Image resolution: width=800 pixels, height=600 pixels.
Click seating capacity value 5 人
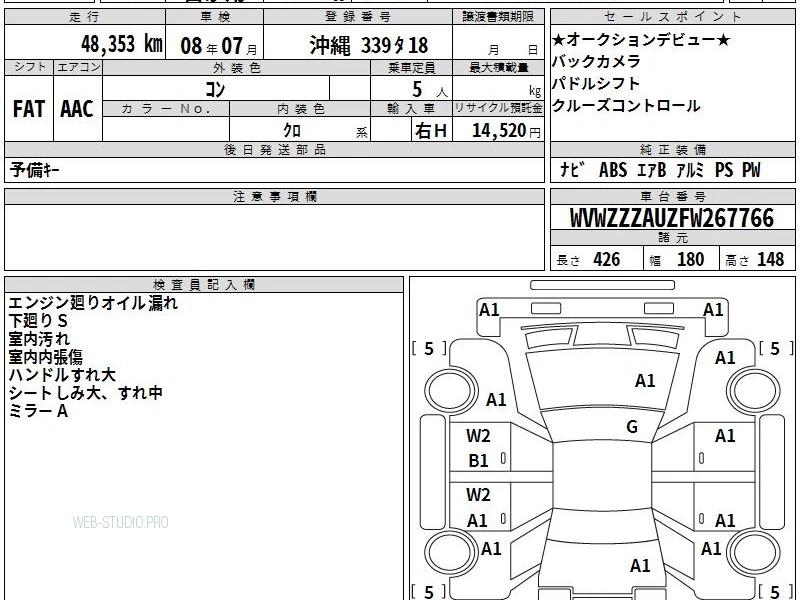[x=430, y=90]
